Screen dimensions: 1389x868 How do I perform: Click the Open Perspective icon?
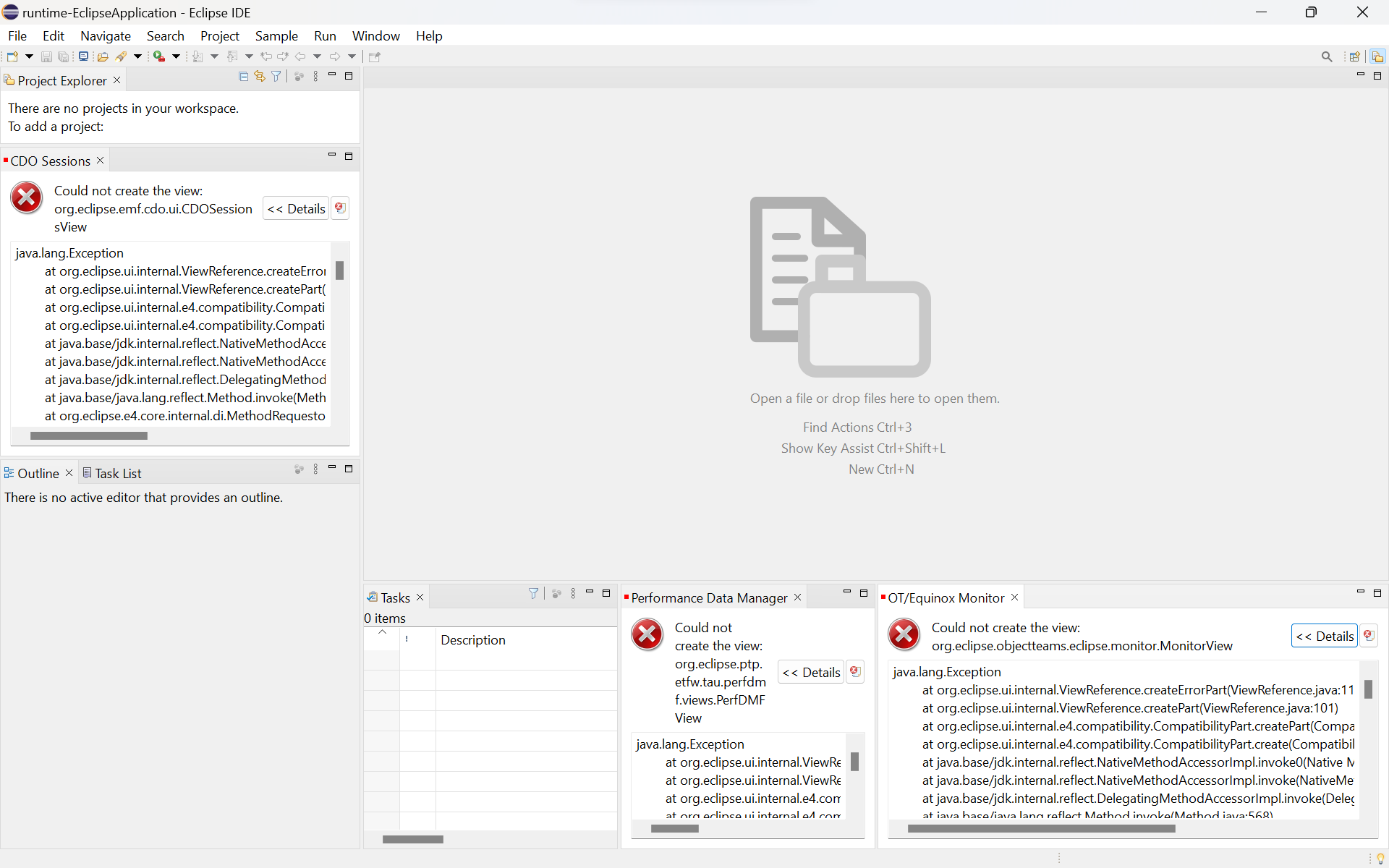click(1355, 56)
